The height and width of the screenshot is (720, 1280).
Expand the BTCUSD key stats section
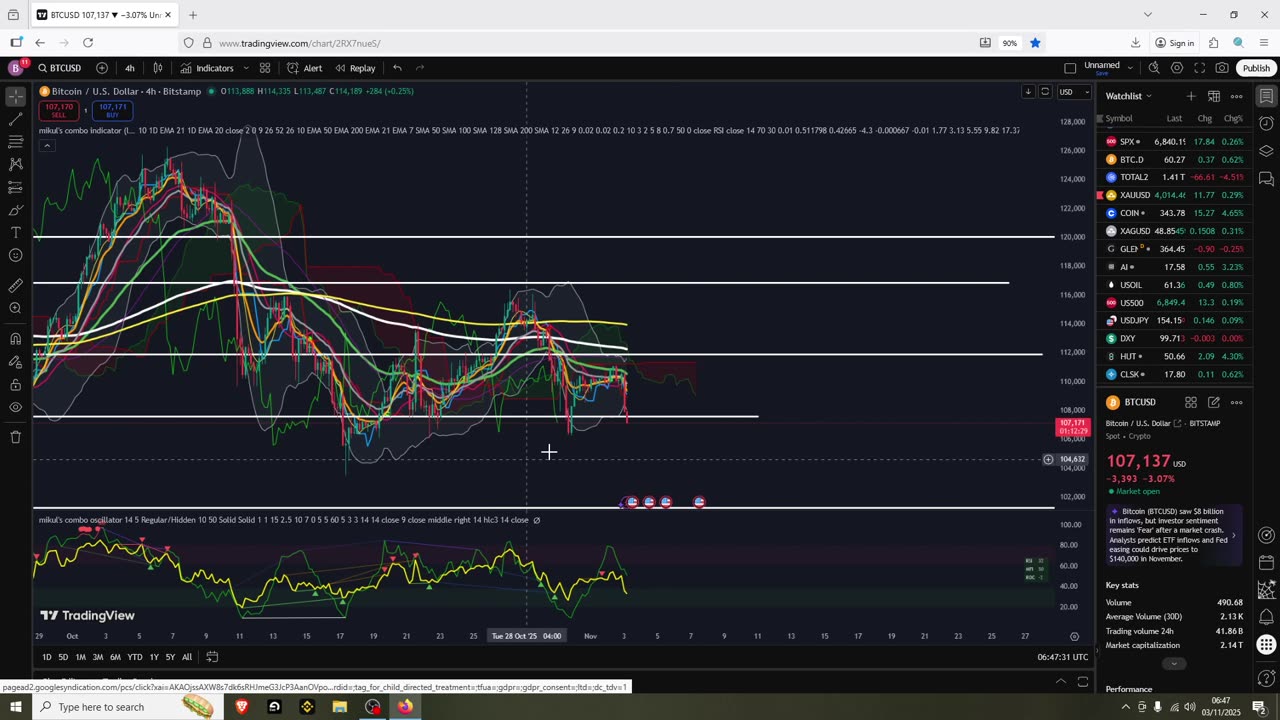tap(1174, 663)
